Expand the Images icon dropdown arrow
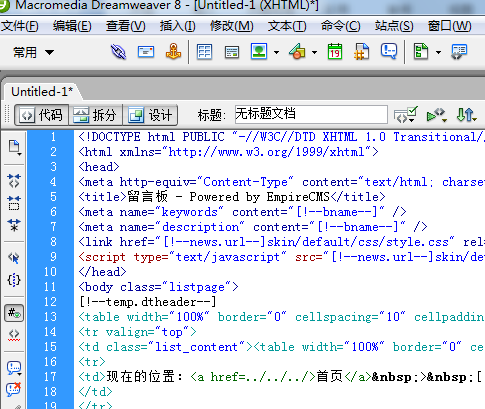The height and width of the screenshot is (409, 485). coord(276,52)
